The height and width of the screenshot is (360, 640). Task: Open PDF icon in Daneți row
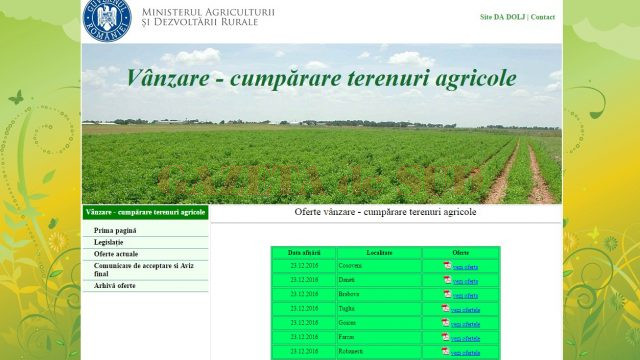pyautogui.click(x=447, y=280)
